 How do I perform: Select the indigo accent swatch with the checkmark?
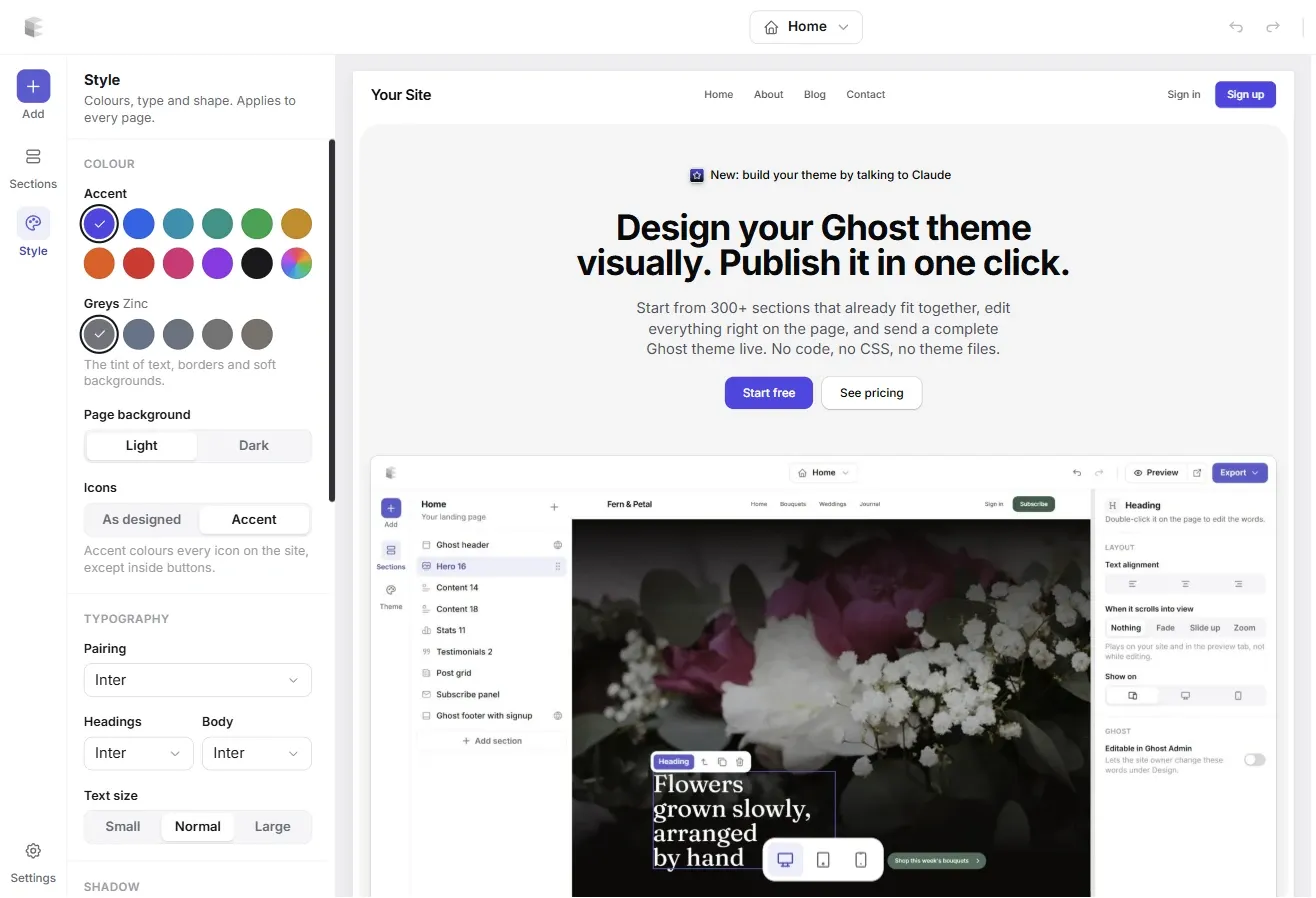point(99,224)
